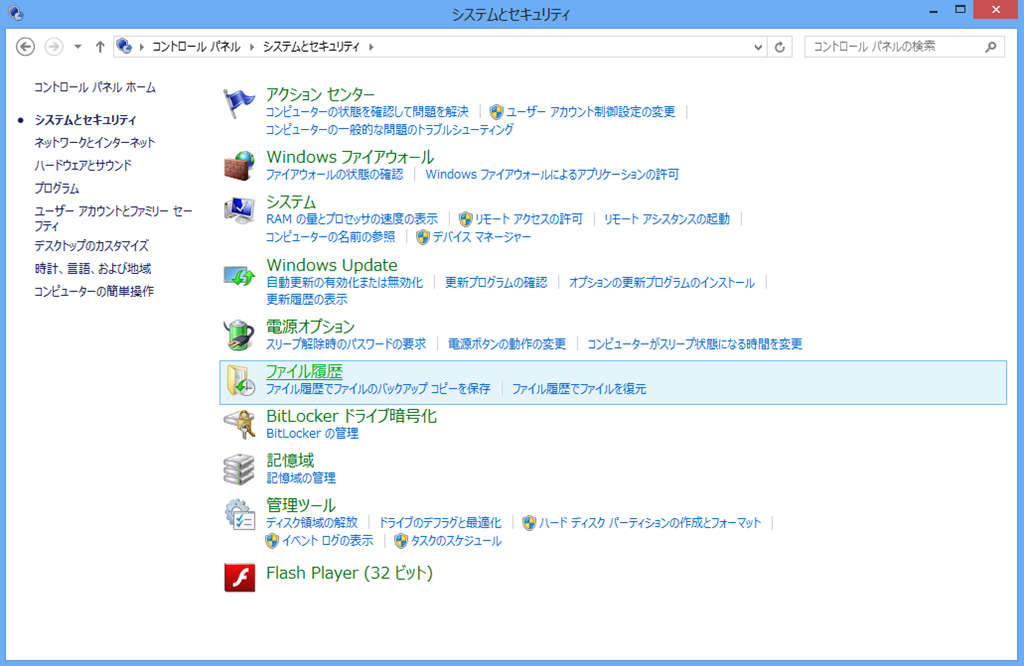This screenshot has height=666, width=1024.
Task: Expand the chevron after システムとセキュリティ in the address bar
Action: [x=372, y=47]
